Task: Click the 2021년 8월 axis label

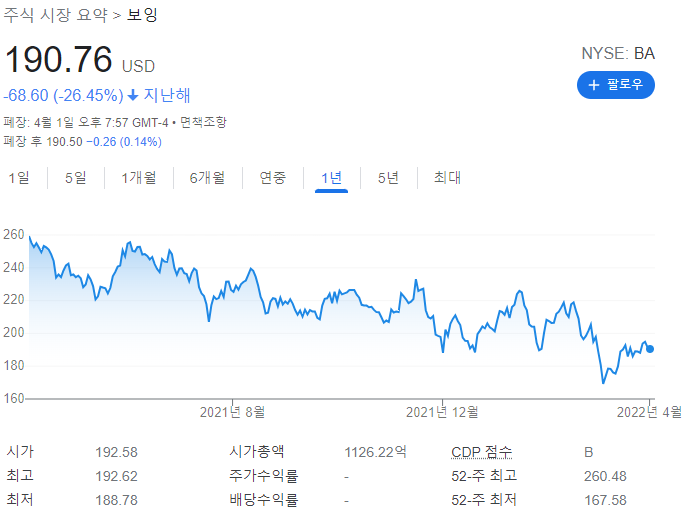Action: tap(233, 412)
